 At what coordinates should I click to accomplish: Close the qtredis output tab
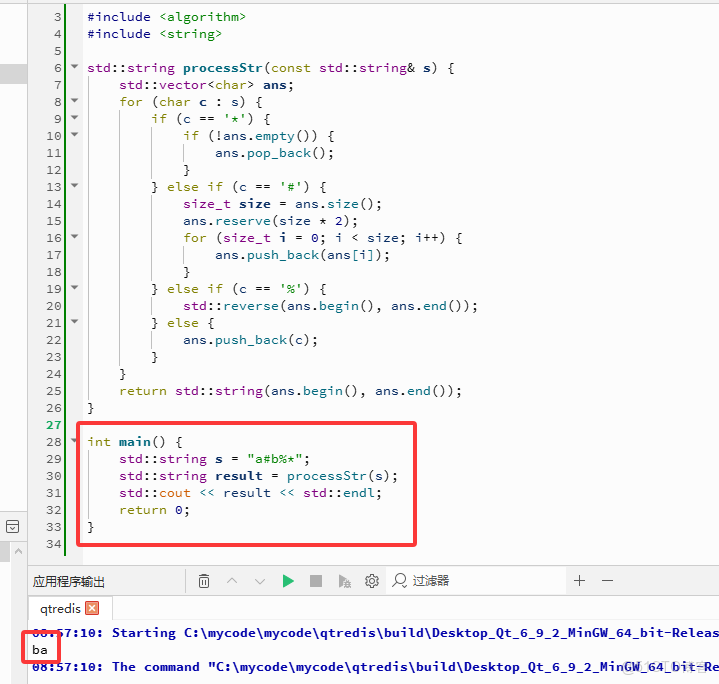pyautogui.click(x=92, y=608)
